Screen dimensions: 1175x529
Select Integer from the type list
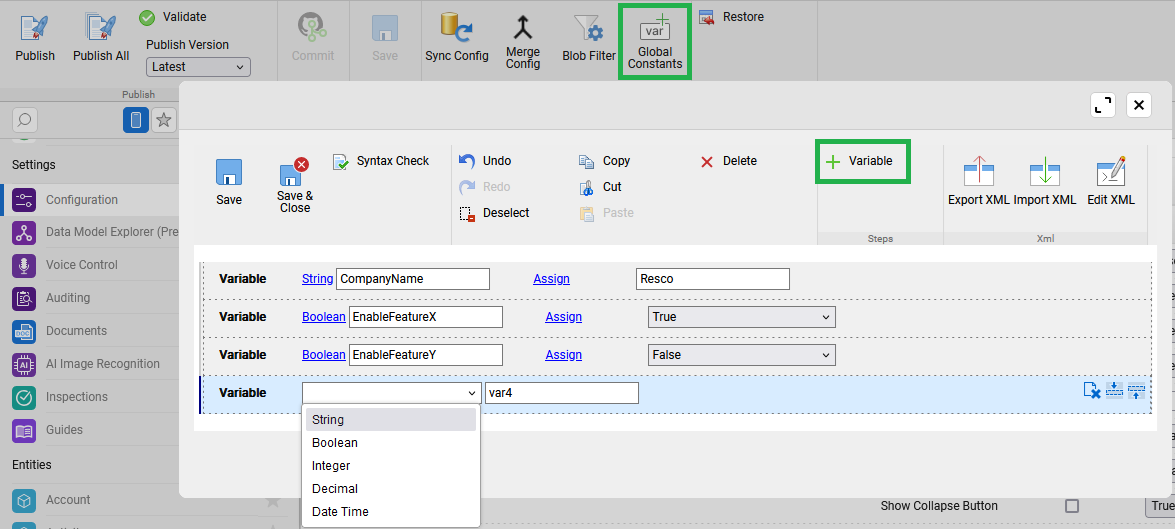click(331, 466)
